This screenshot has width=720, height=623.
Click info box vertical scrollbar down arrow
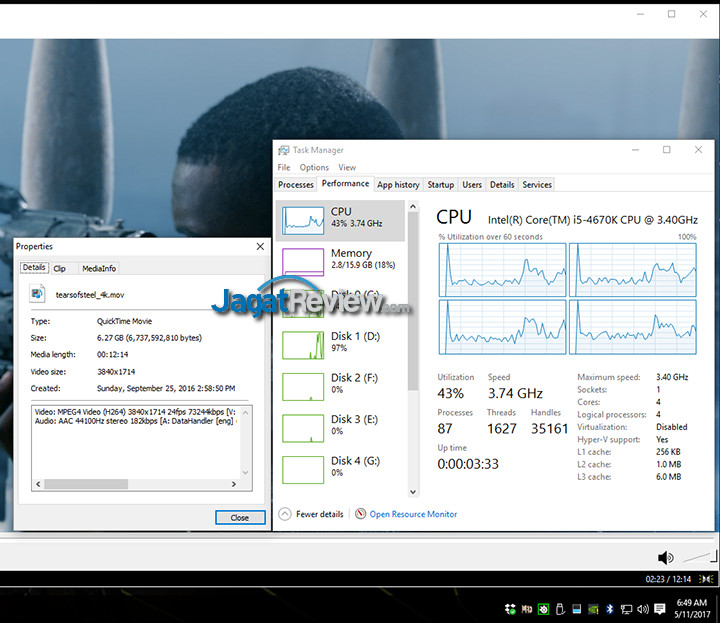(x=246, y=472)
